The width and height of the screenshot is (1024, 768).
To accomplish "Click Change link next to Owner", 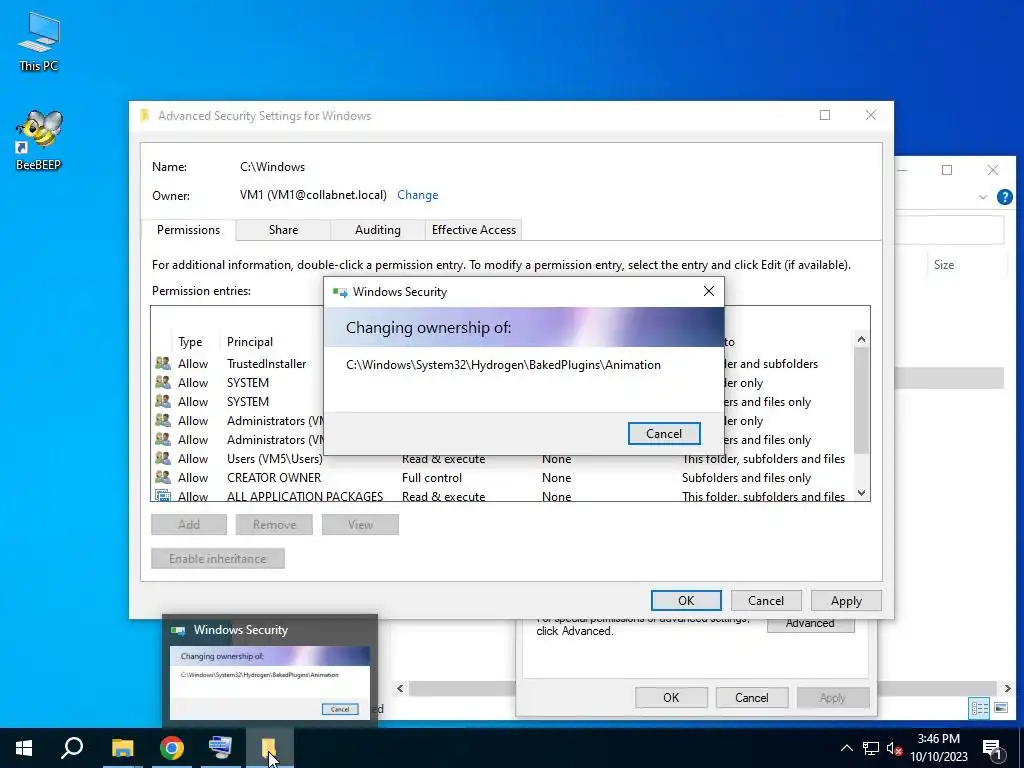I will tap(417, 195).
